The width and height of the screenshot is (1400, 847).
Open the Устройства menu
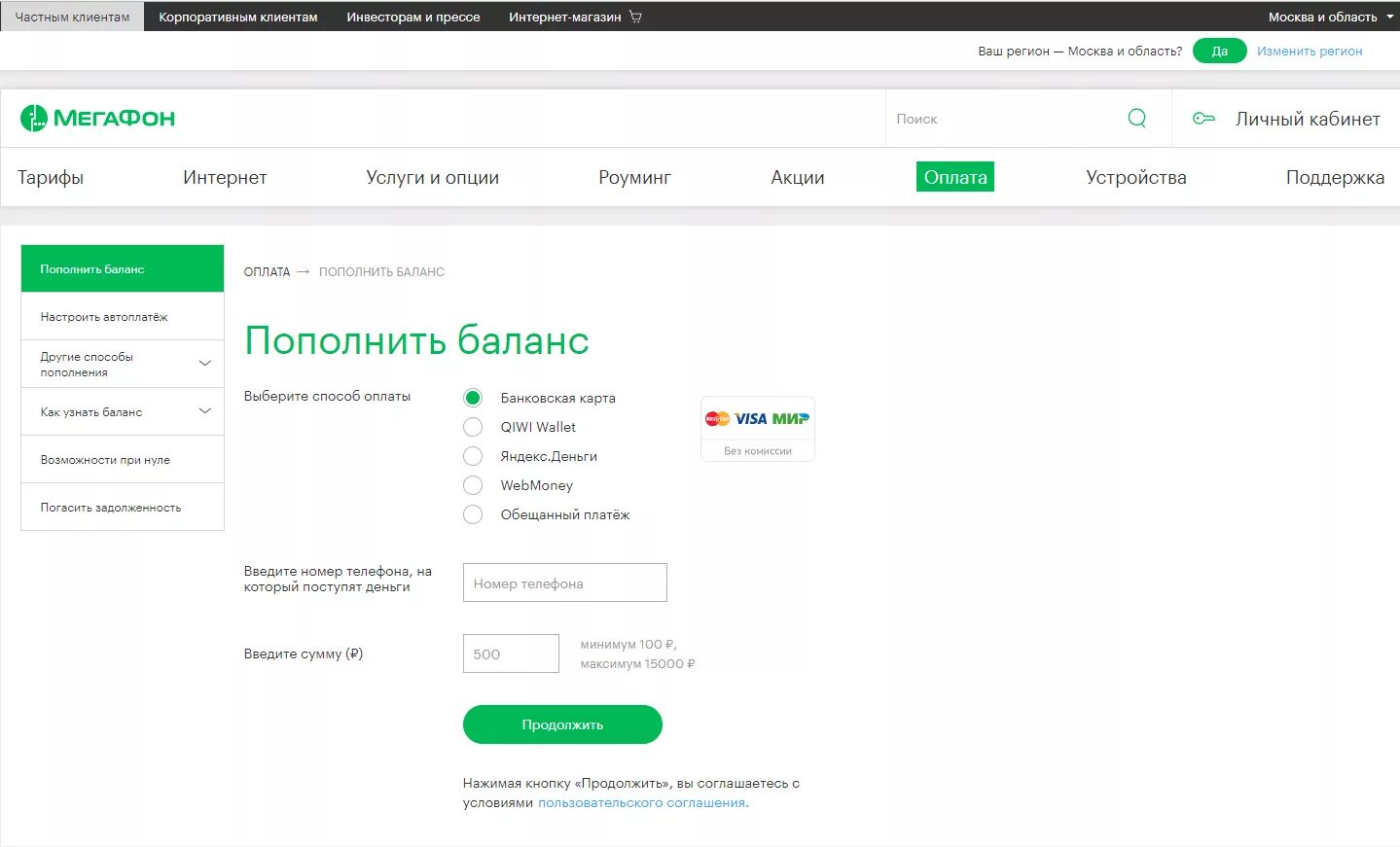point(1136,177)
